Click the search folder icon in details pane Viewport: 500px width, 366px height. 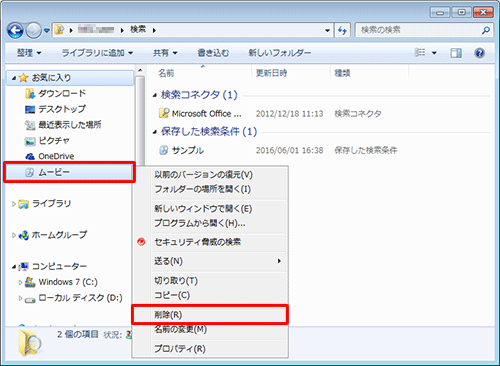tap(30, 342)
